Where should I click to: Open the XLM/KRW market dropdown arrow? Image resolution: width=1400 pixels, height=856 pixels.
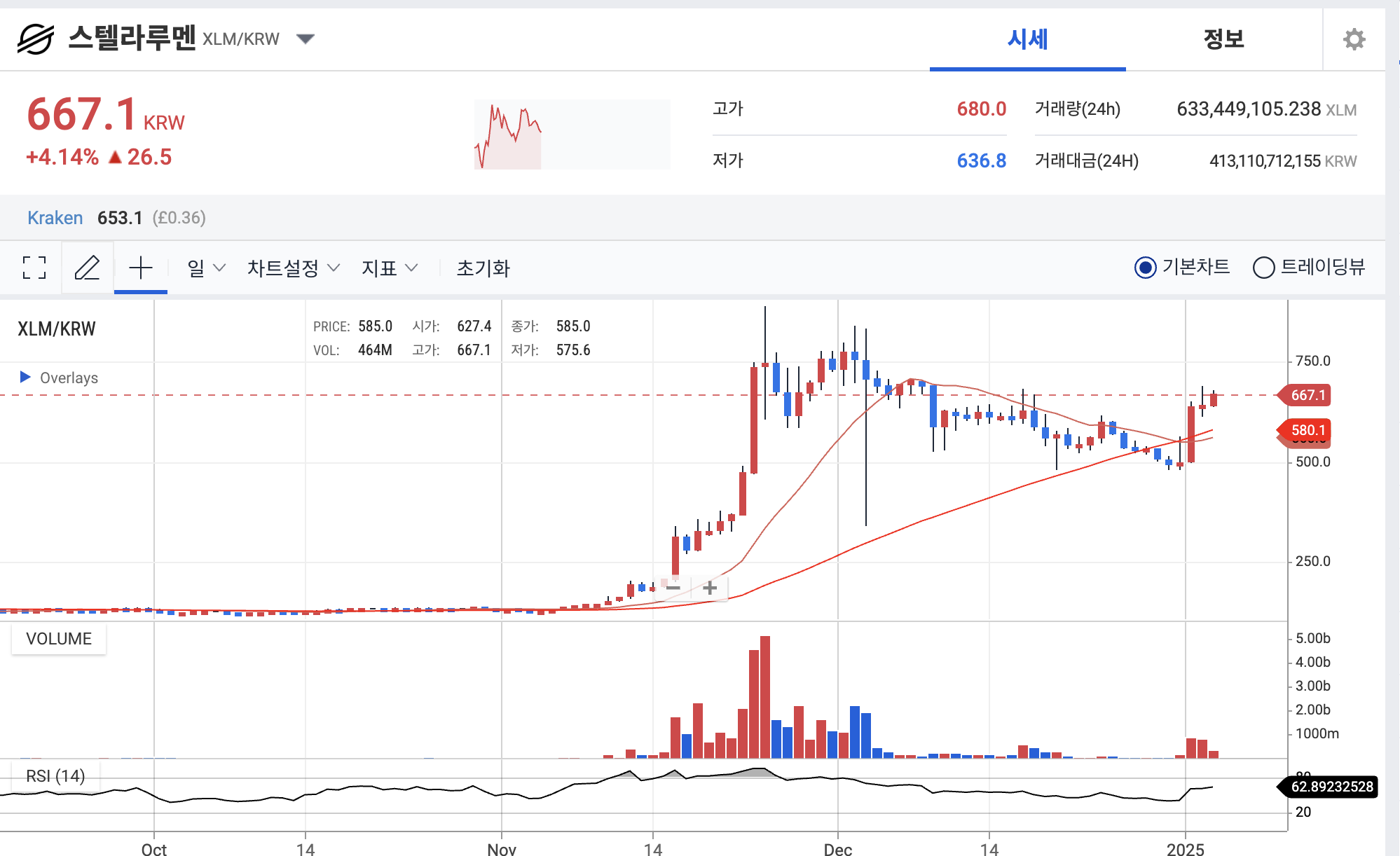tap(306, 39)
